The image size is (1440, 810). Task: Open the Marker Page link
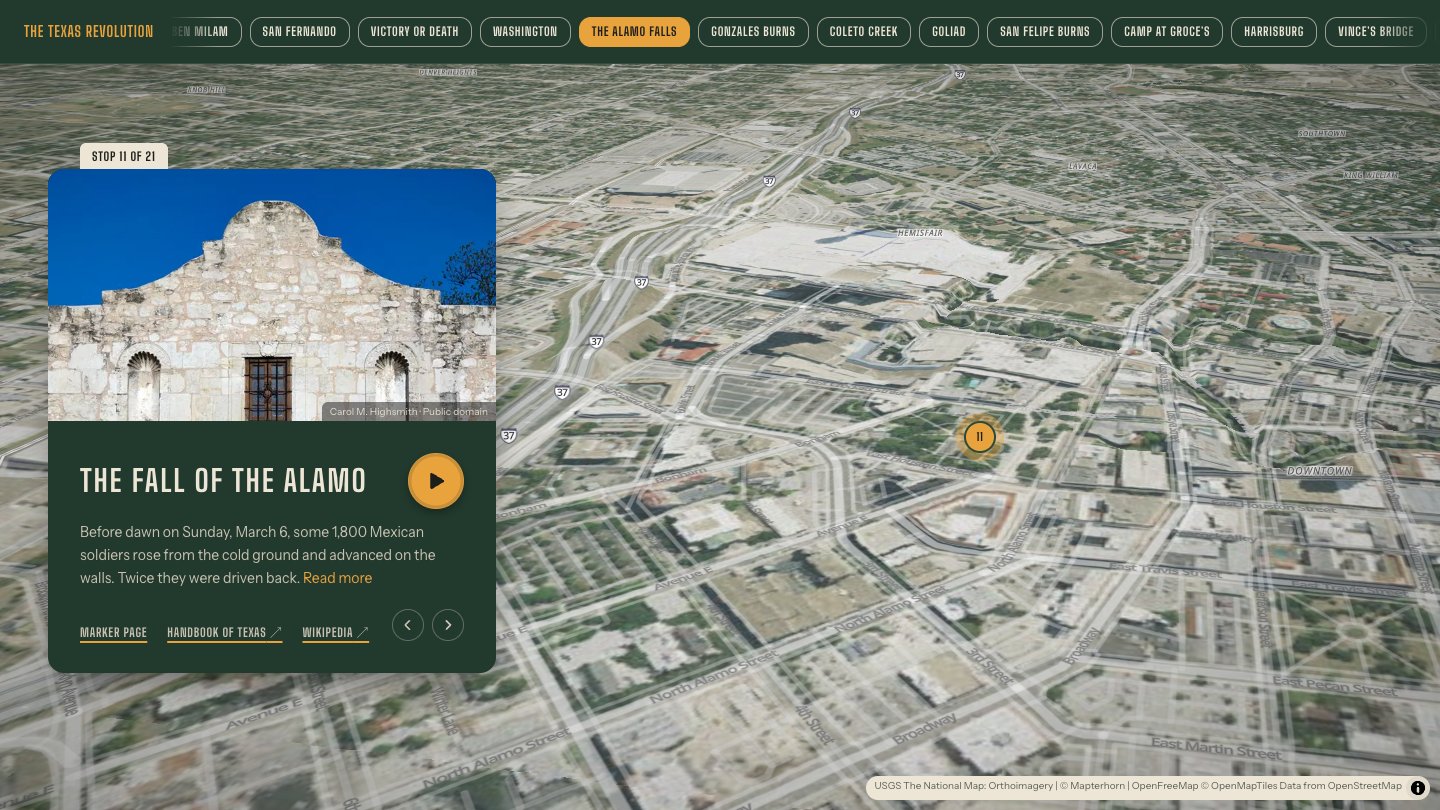[x=113, y=633]
